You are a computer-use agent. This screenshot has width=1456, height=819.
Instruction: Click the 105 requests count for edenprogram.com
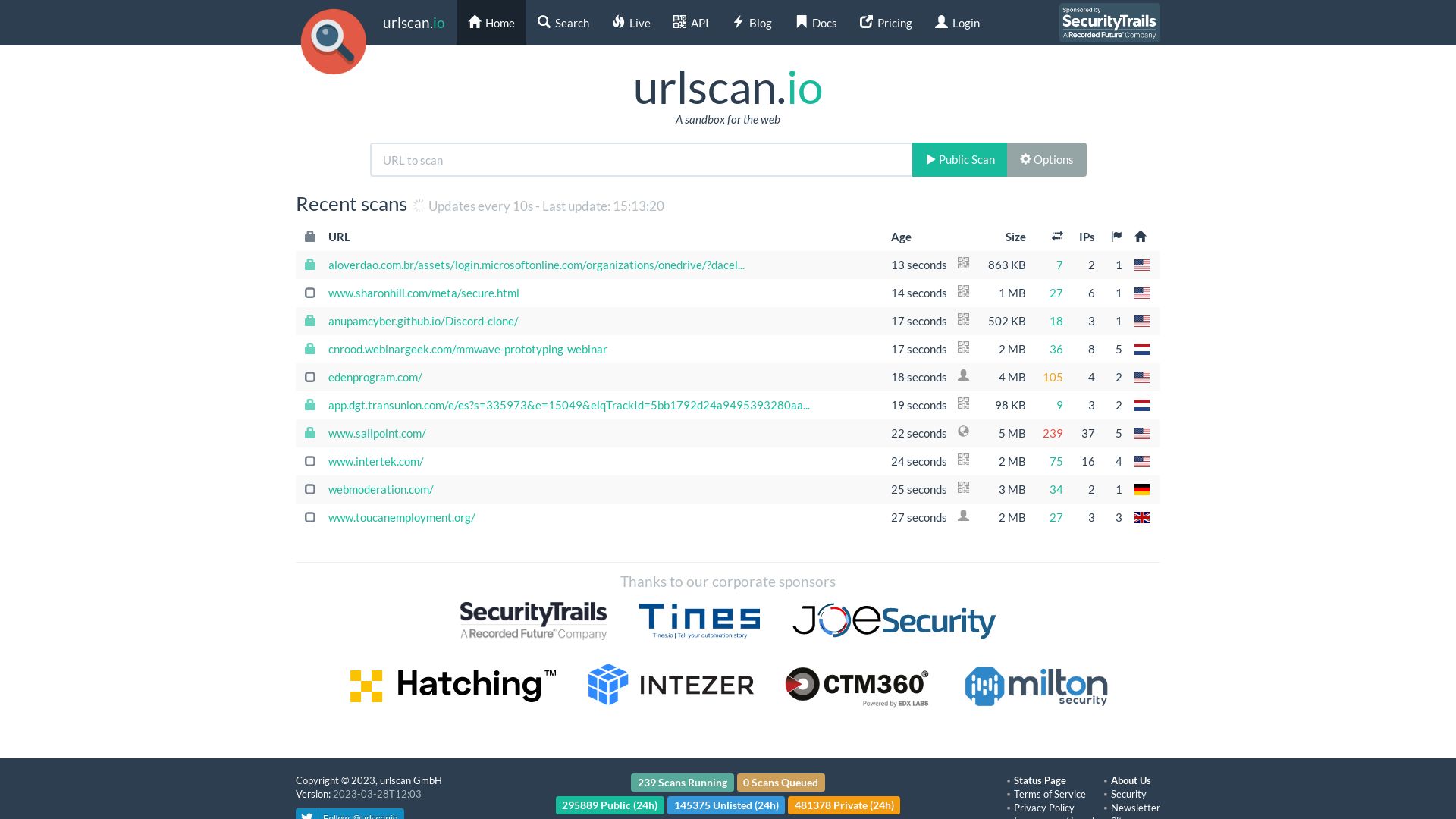click(1053, 377)
